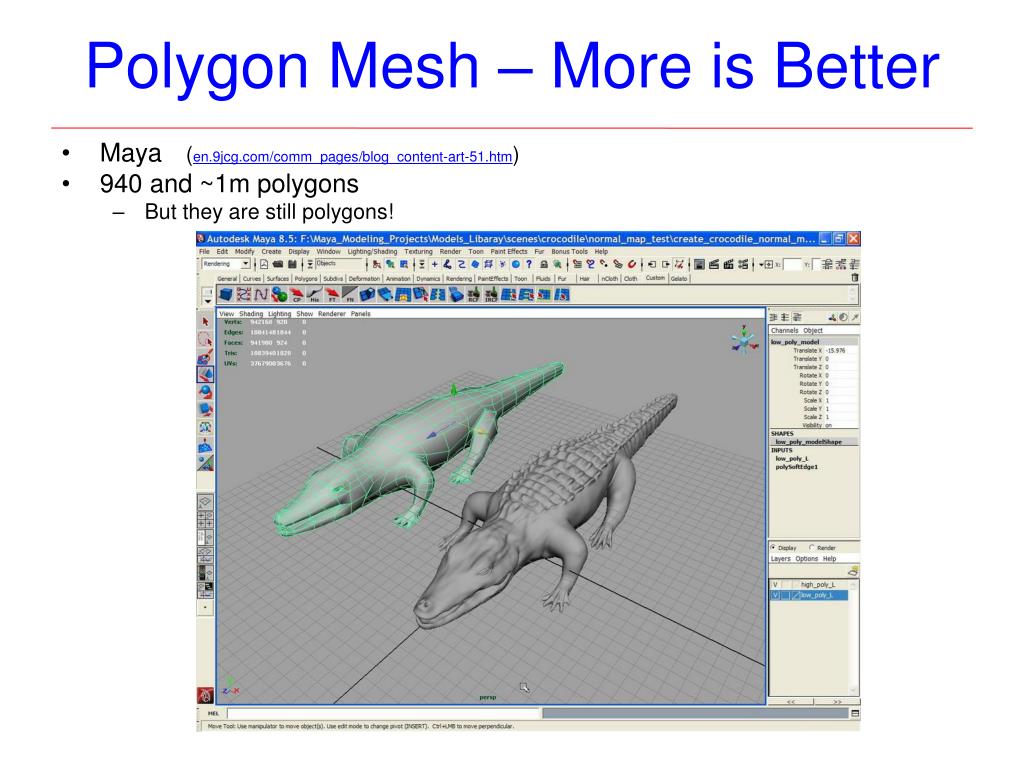The image size is (1024, 768).
Task: Click the lock selection padlock icon
Action: coord(544,264)
